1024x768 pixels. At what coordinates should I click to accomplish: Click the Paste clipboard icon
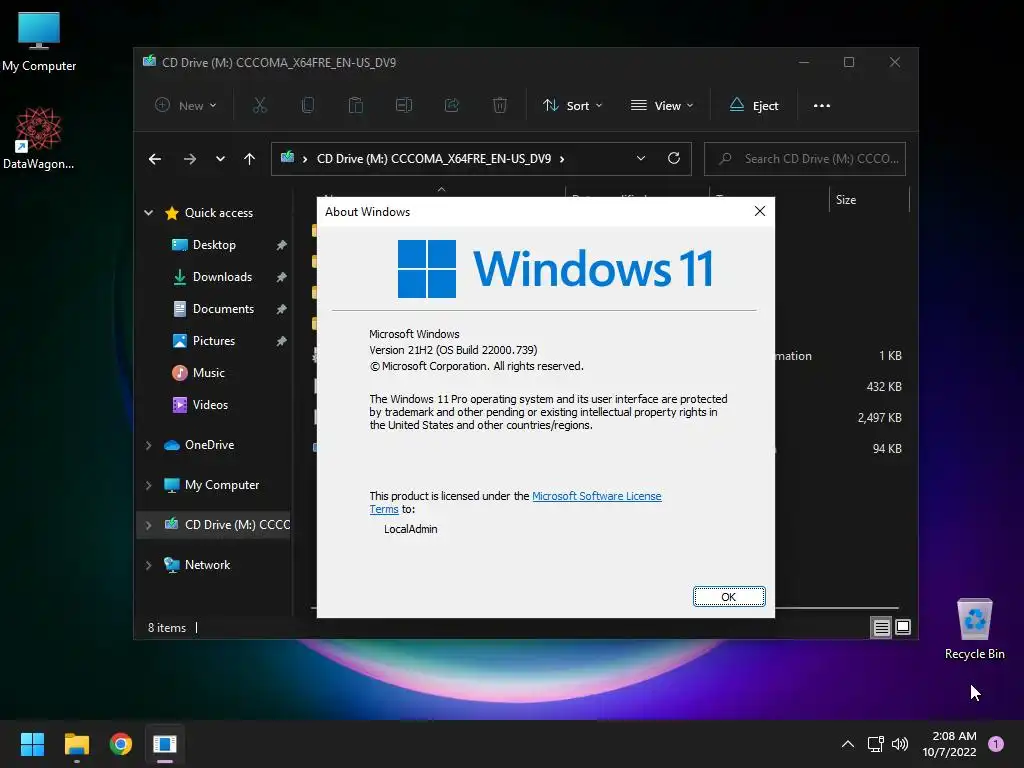355,105
